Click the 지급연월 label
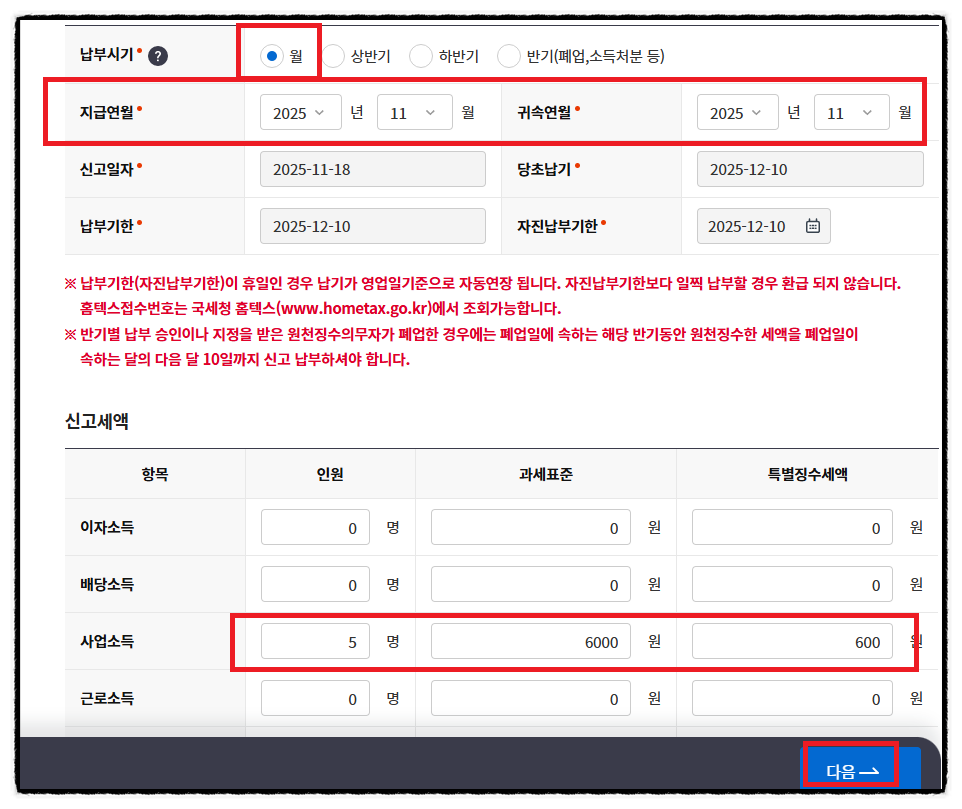The height and width of the screenshot is (809, 962). (107, 112)
